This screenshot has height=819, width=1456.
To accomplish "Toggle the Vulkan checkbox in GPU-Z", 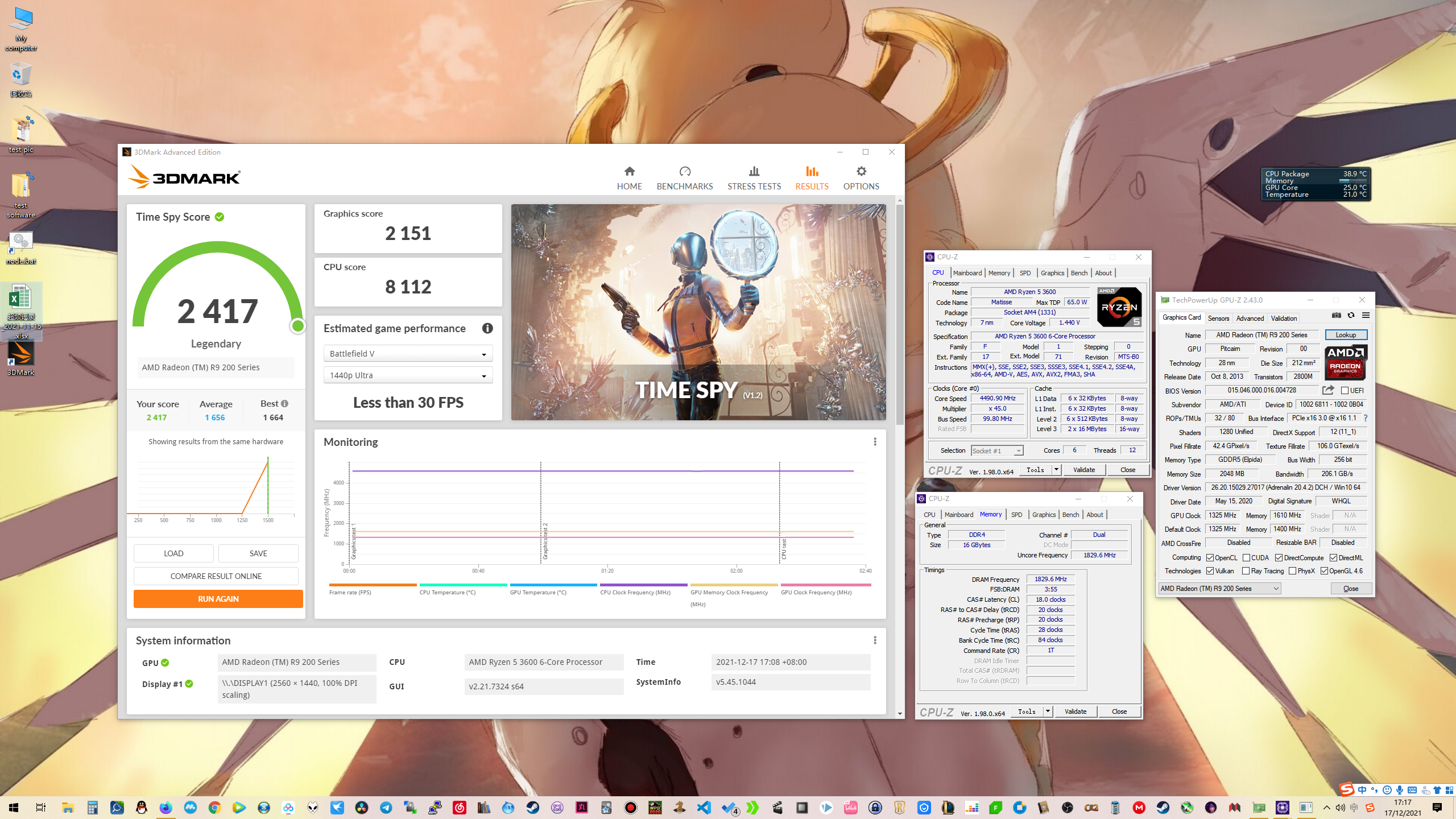I will click(1210, 571).
